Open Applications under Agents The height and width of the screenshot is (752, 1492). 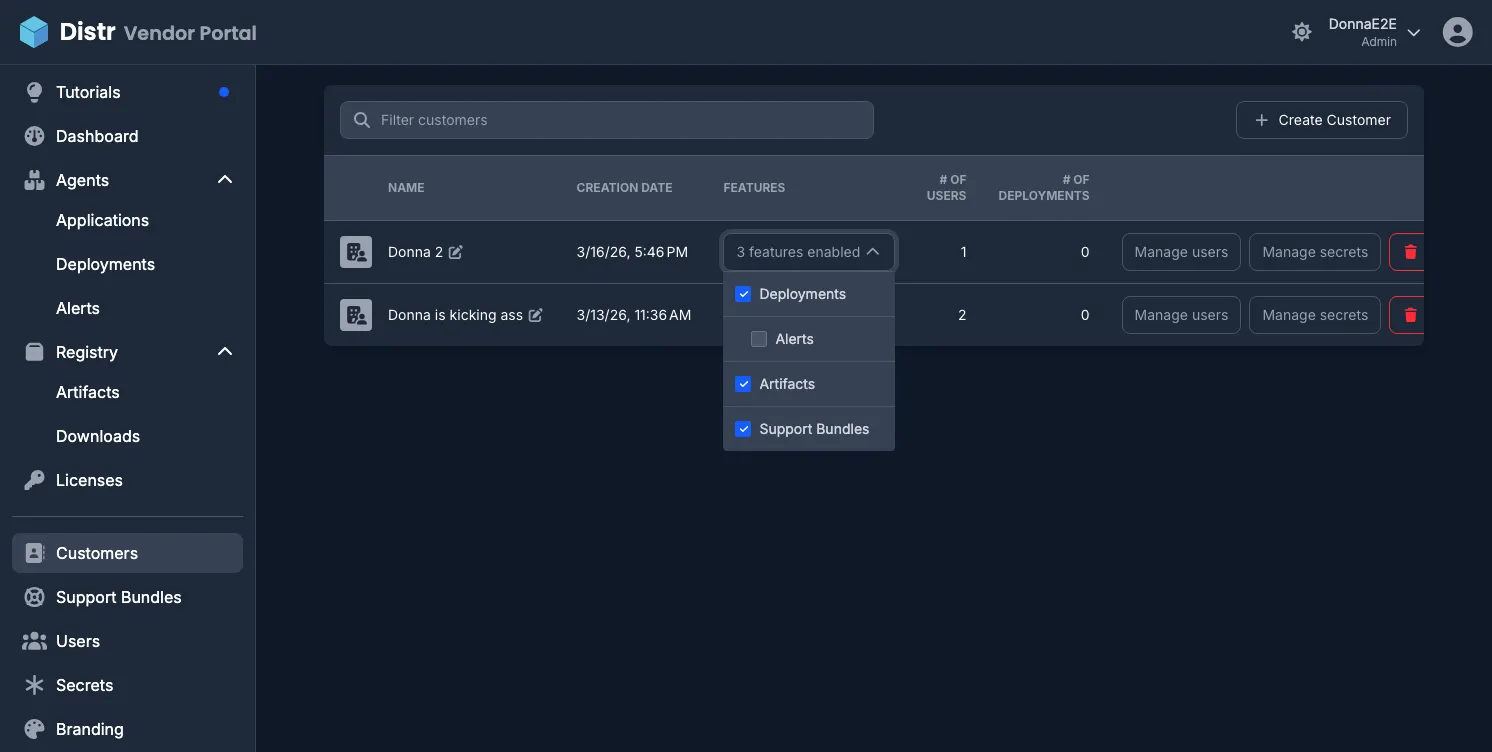(x=102, y=220)
